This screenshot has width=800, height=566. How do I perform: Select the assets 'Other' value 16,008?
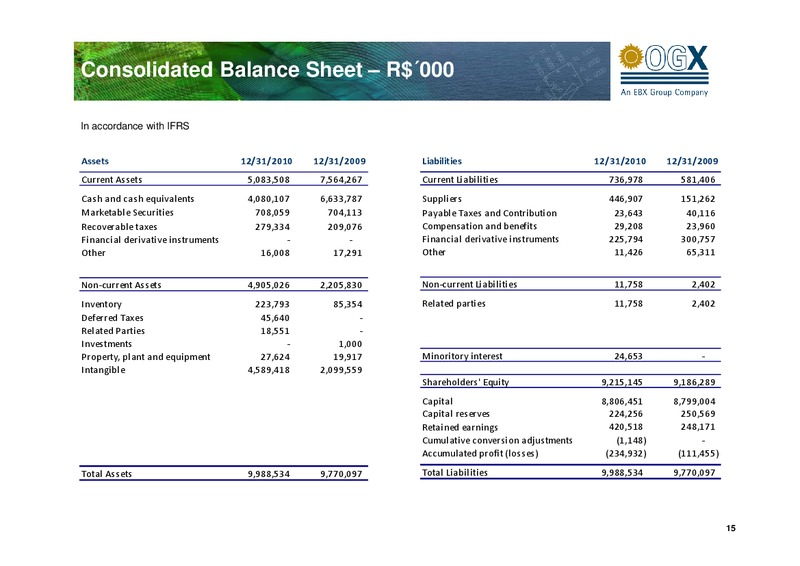[275, 253]
